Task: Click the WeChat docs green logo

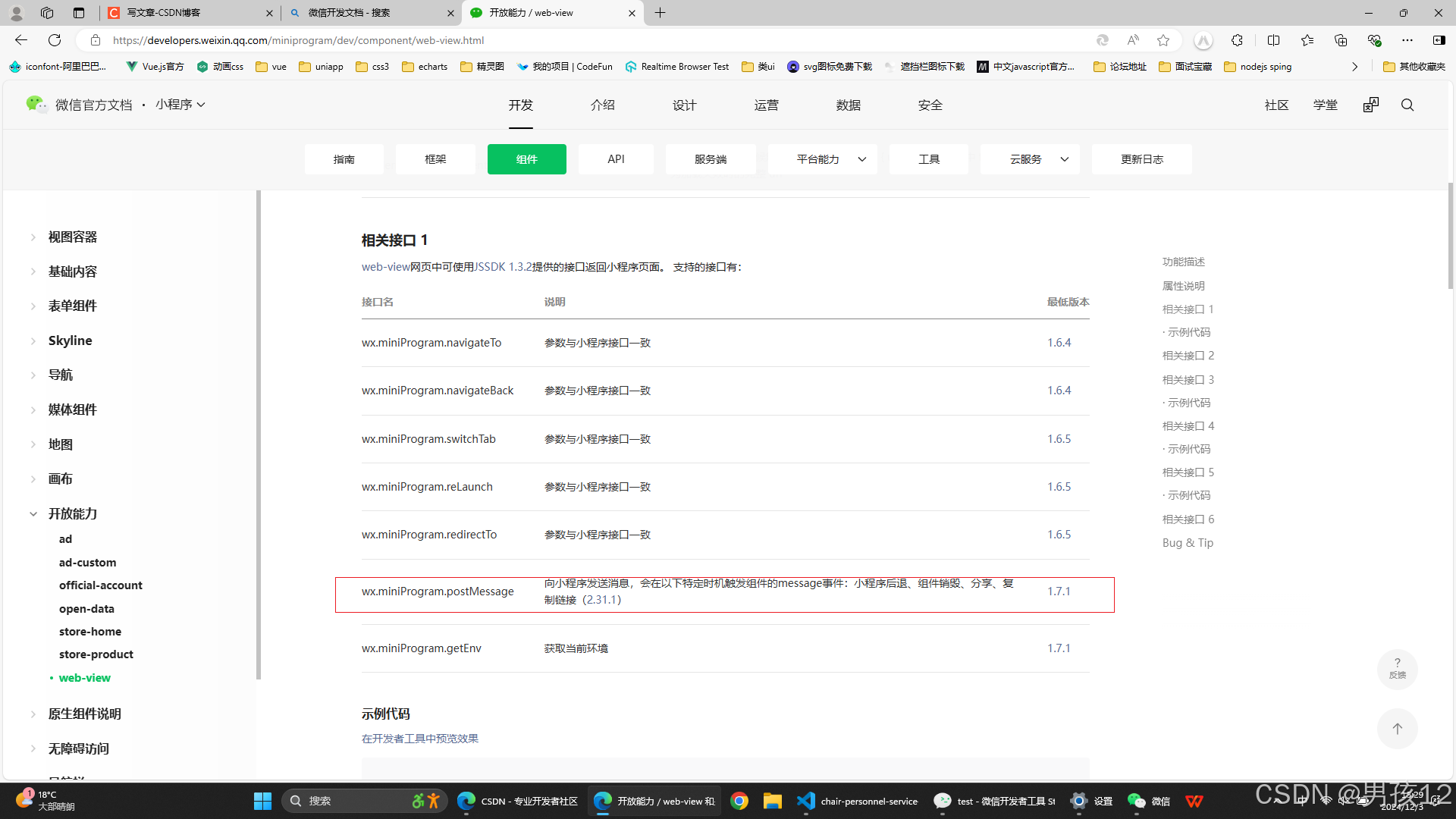Action: coord(36,104)
